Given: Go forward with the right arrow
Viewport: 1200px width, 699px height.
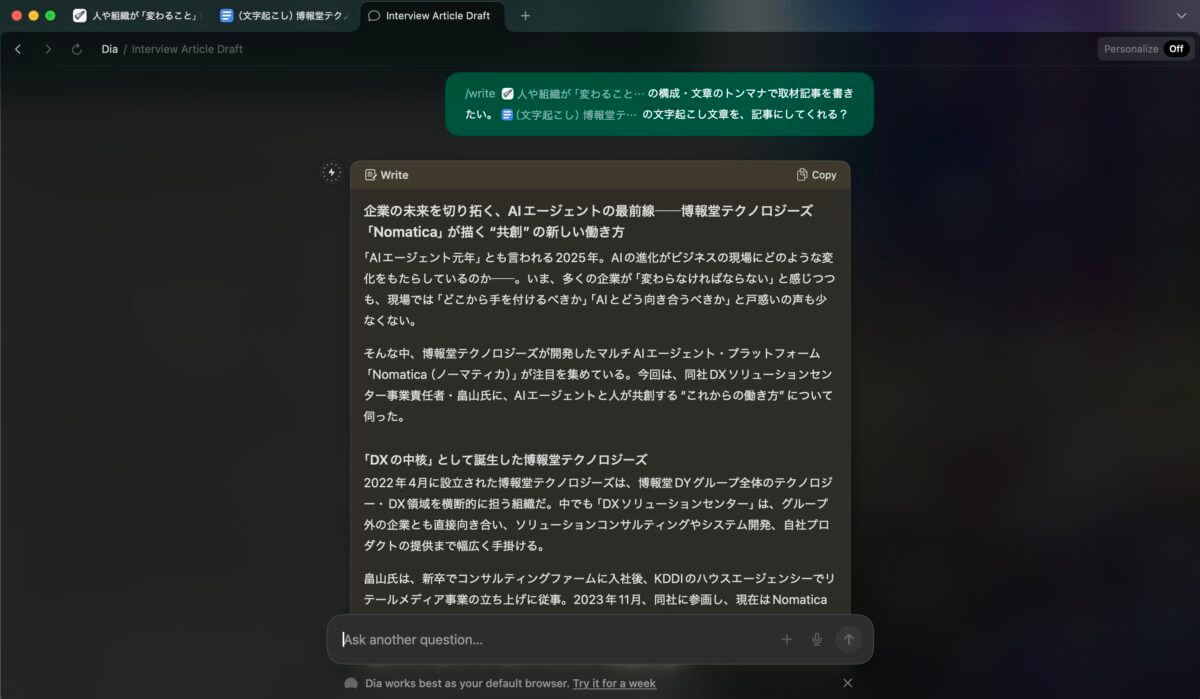Looking at the screenshot, I should (47, 49).
